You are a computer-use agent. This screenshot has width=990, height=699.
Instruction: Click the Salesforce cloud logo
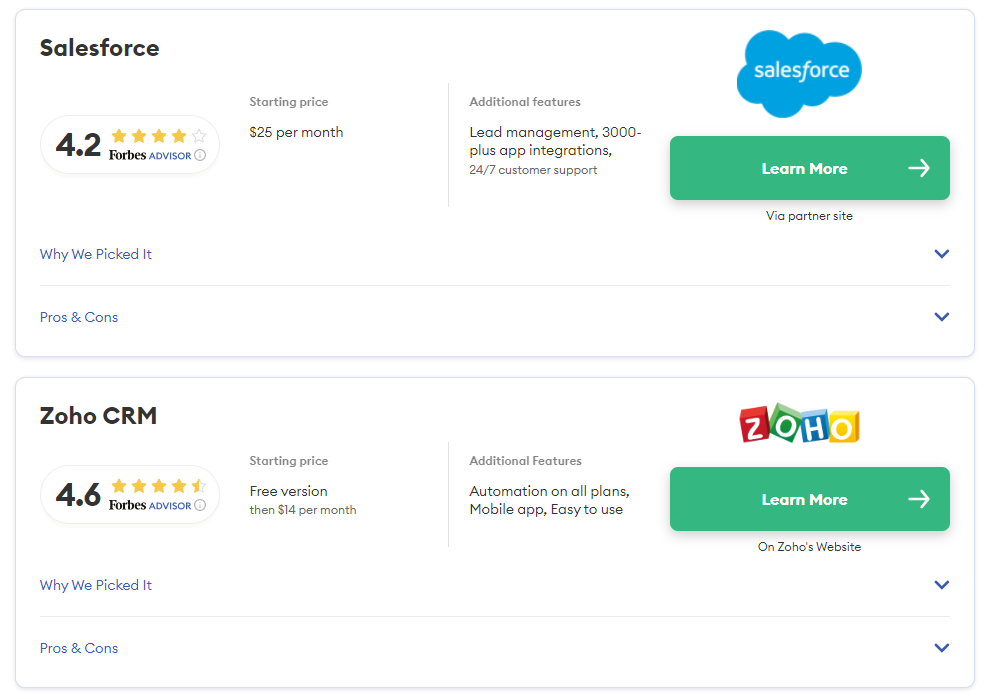pyautogui.click(x=798, y=73)
